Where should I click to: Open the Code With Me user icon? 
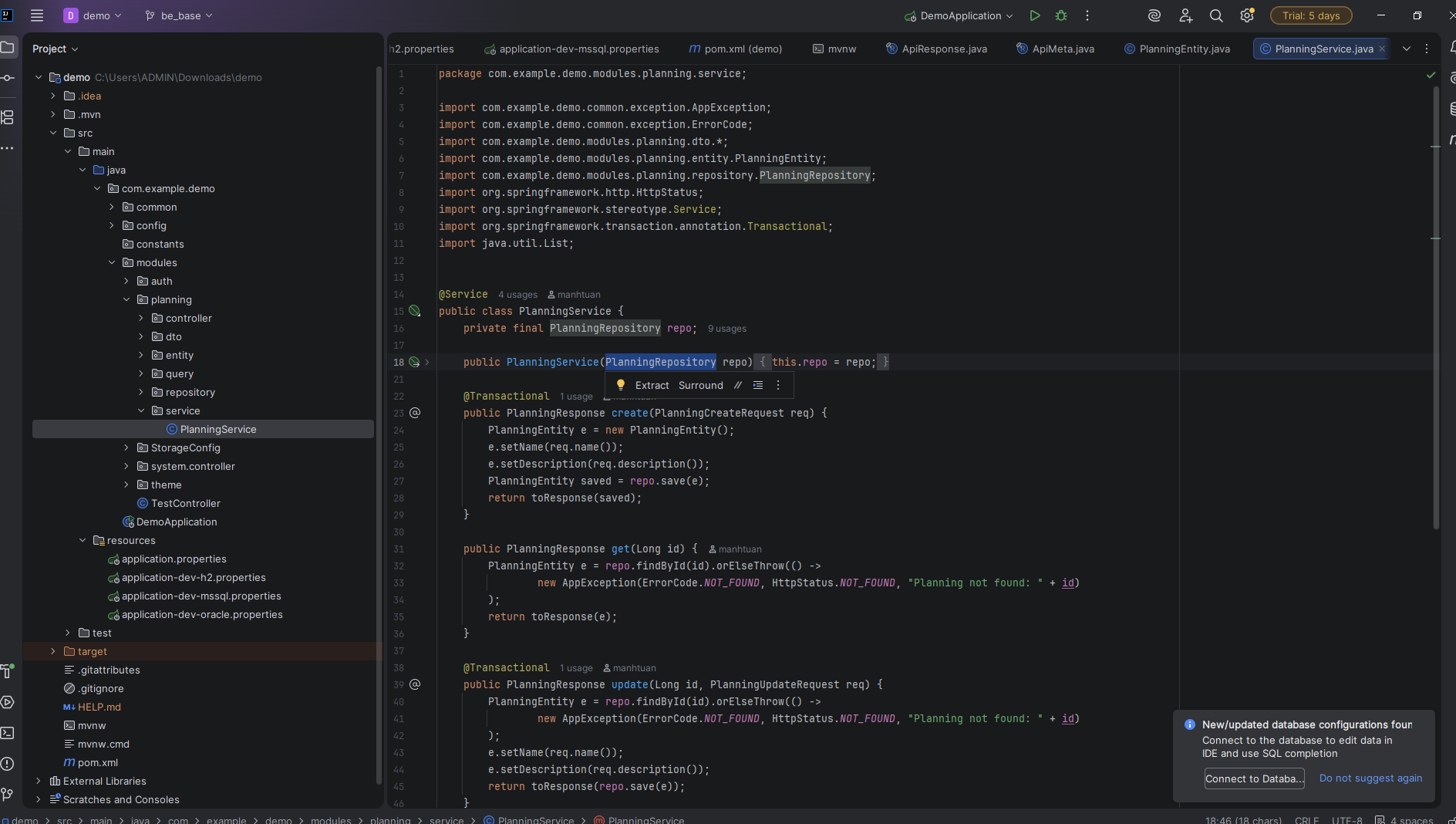1185,15
